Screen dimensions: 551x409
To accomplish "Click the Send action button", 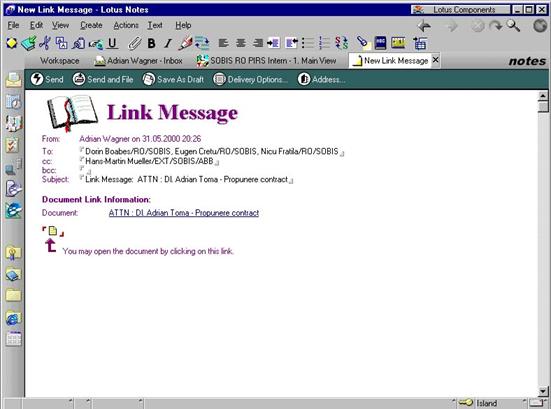I will point(47,79).
